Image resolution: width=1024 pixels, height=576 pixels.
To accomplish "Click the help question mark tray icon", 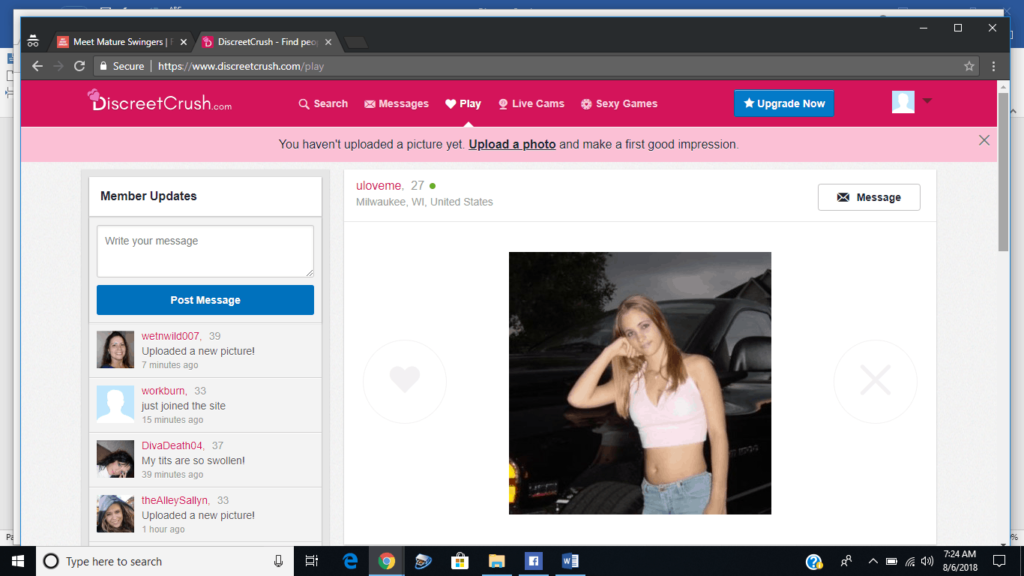I will click(814, 561).
